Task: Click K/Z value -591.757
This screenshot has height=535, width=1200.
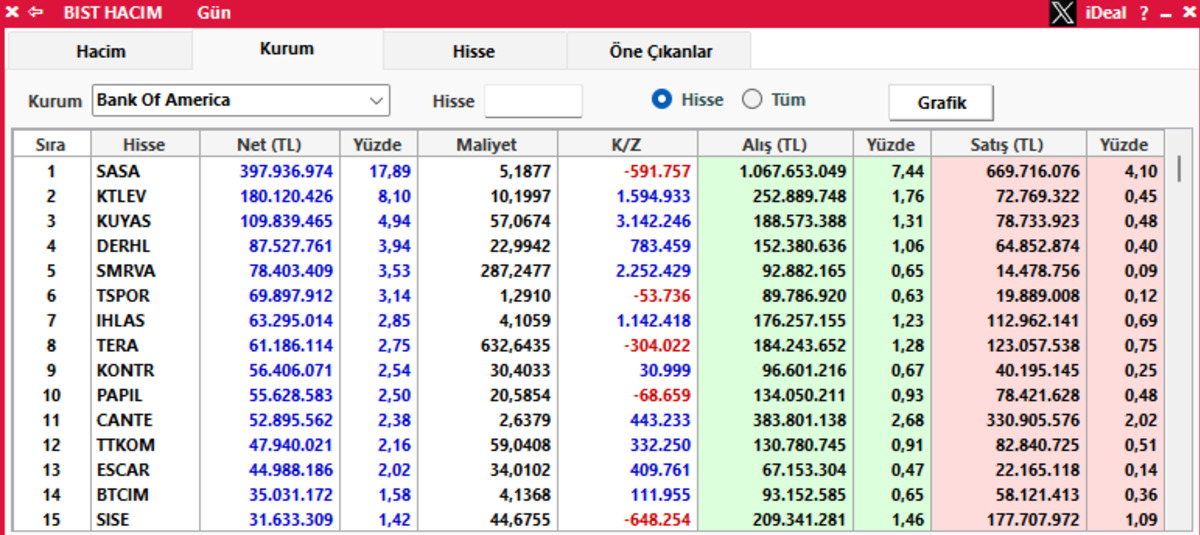Action: point(657,171)
